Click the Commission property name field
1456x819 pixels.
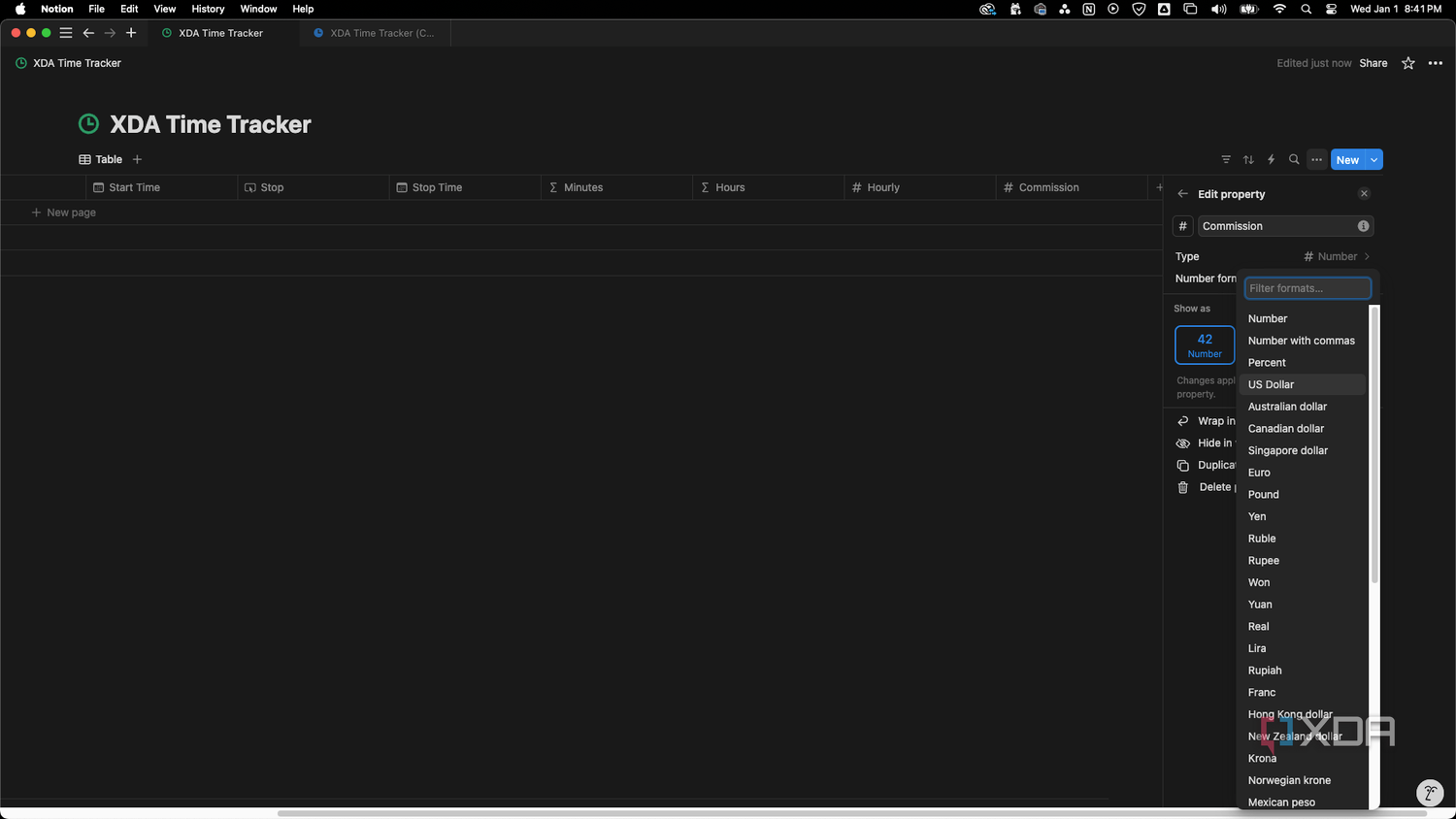tap(1285, 226)
